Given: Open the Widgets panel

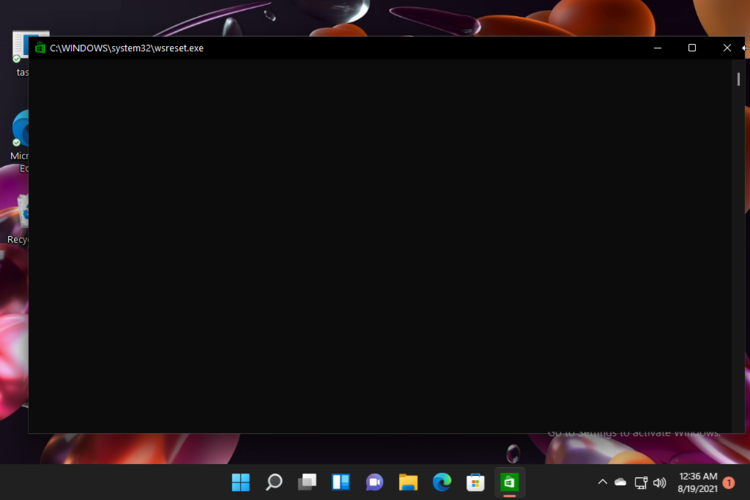Looking at the screenshot, I should 341,482.
